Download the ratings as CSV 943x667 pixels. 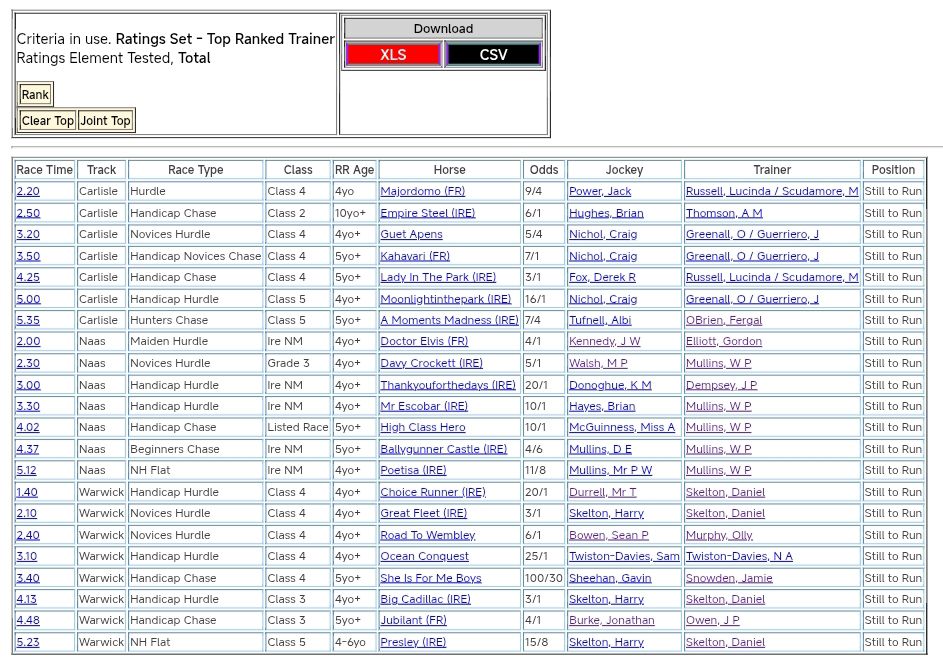(x=493, y=55)
